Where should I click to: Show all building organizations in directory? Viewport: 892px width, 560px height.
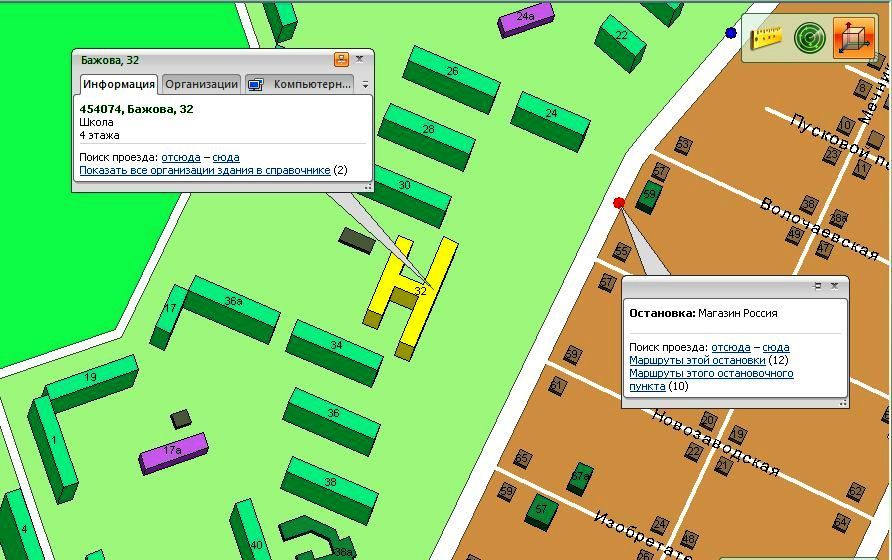point(204,170)
